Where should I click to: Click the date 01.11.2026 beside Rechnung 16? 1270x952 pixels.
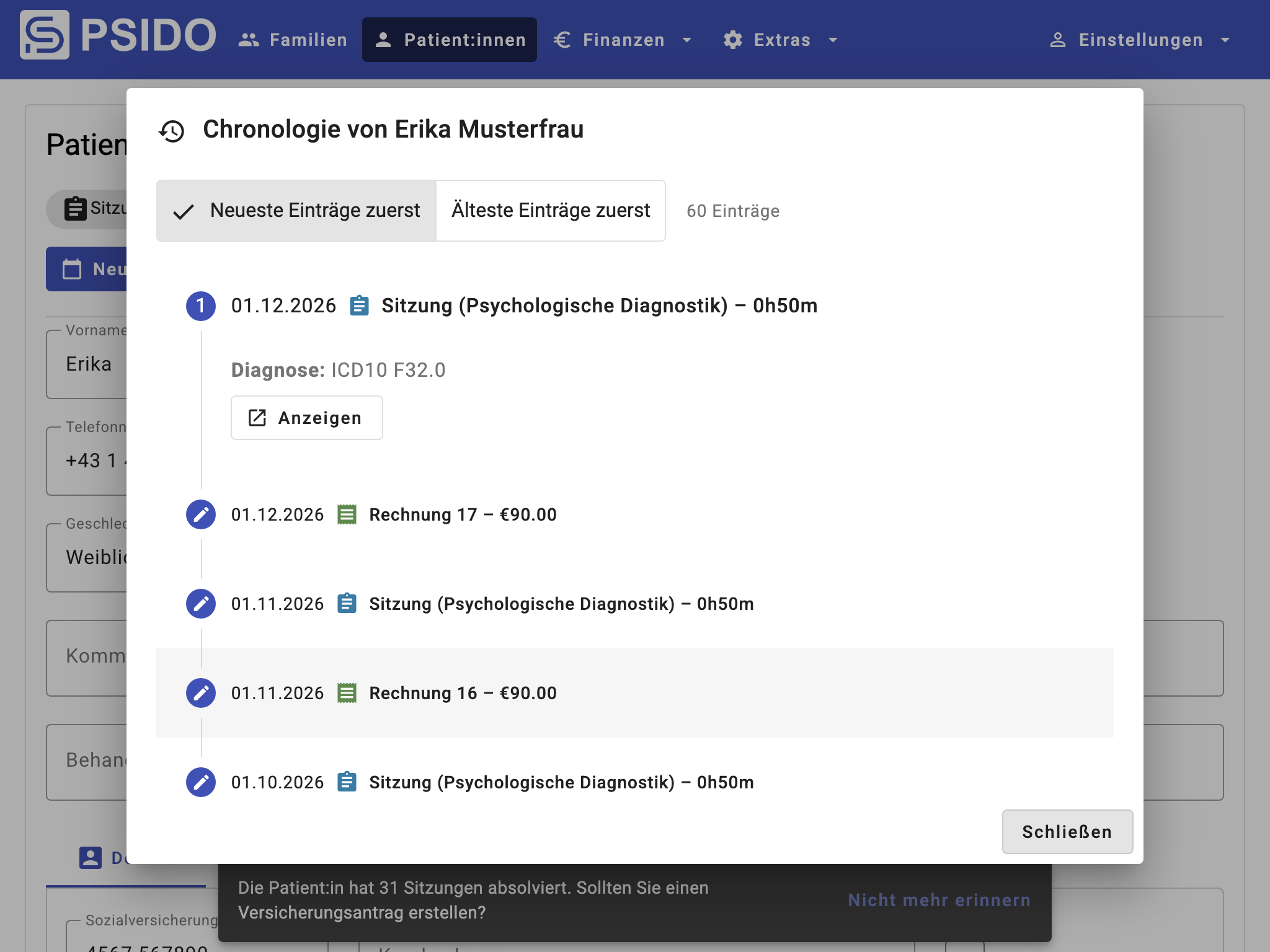point(277,693)
